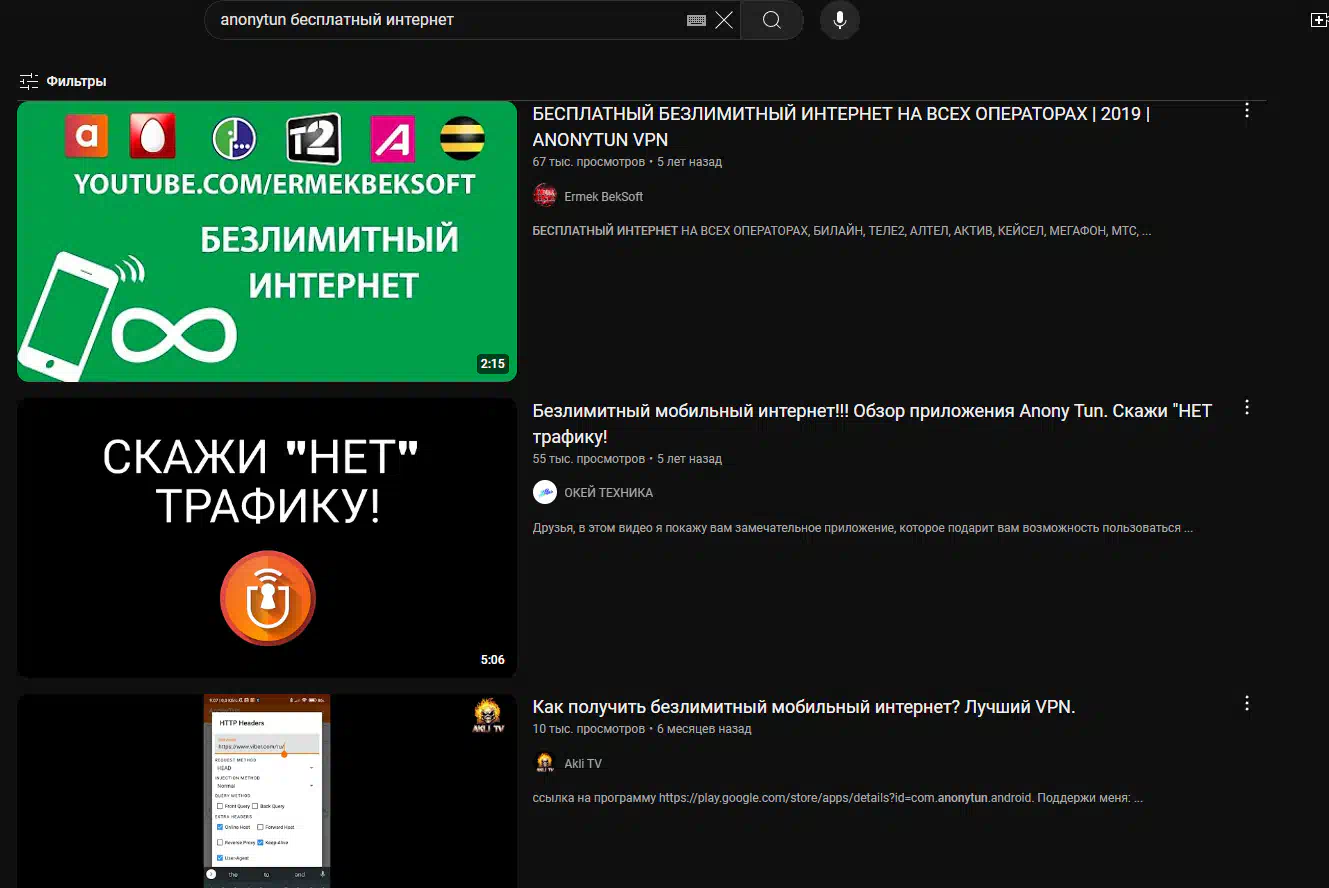Click description starting Друзья, в этом видео
The height and width of the screenshot is (888, 1329).
pos(863,528)
